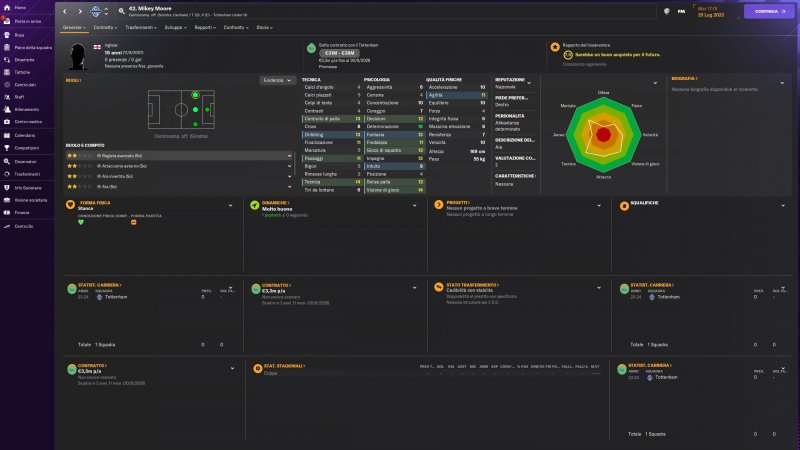The width and height of the screenshot is (800, 450).
Task: Open the Rapporto dell'osservatore link
Action: tap(585, 47)
